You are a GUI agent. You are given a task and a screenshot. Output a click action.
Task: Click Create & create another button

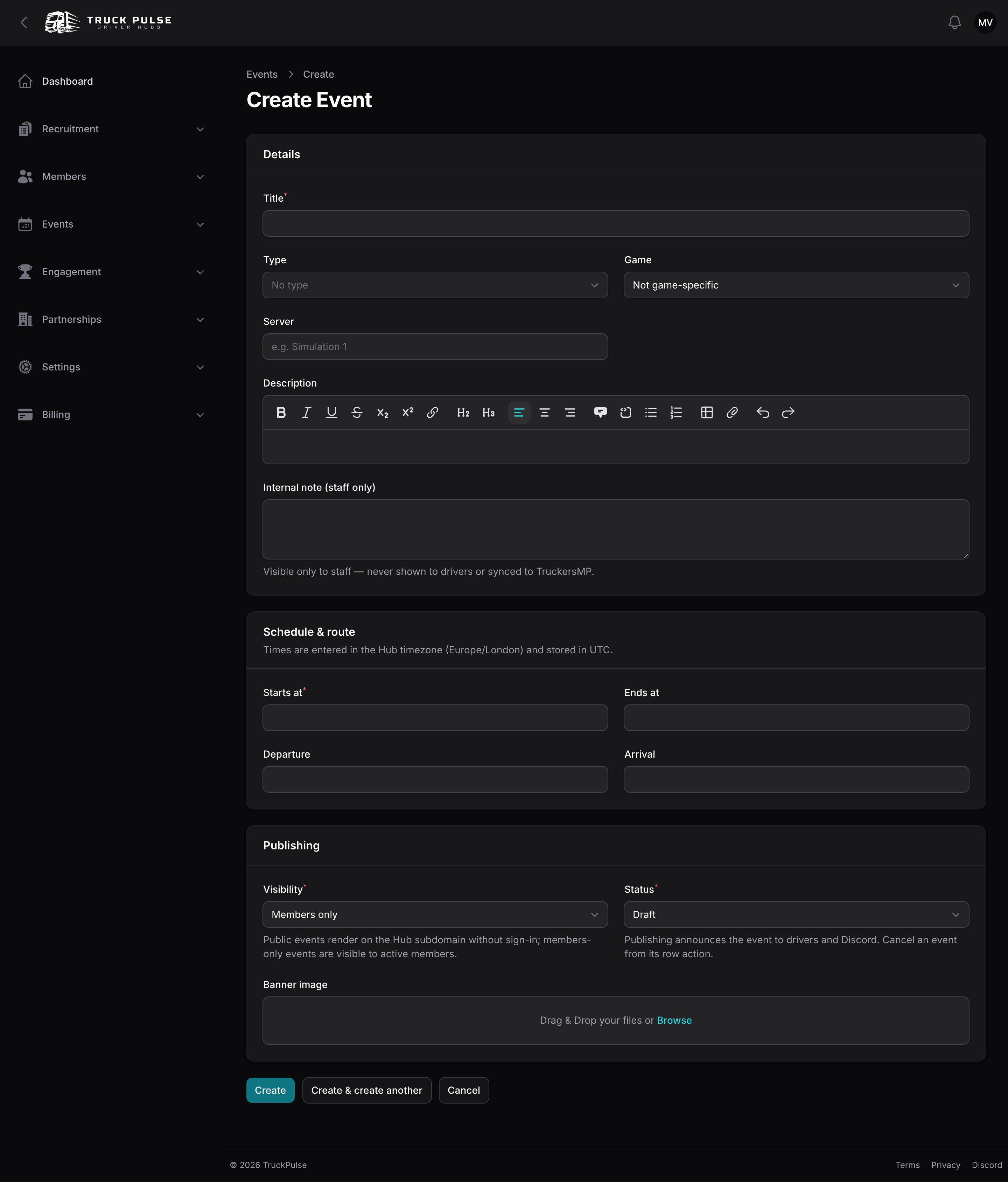point(366,1090)
